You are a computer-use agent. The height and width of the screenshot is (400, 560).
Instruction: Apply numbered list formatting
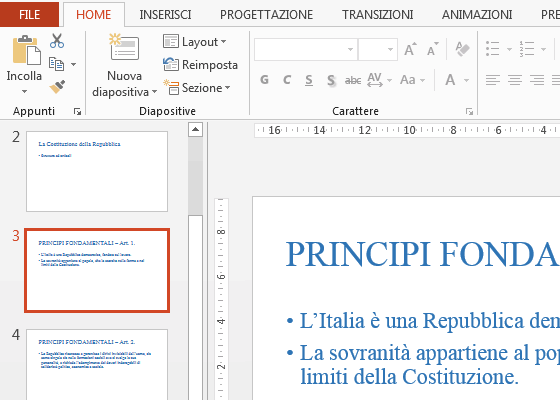527,49
